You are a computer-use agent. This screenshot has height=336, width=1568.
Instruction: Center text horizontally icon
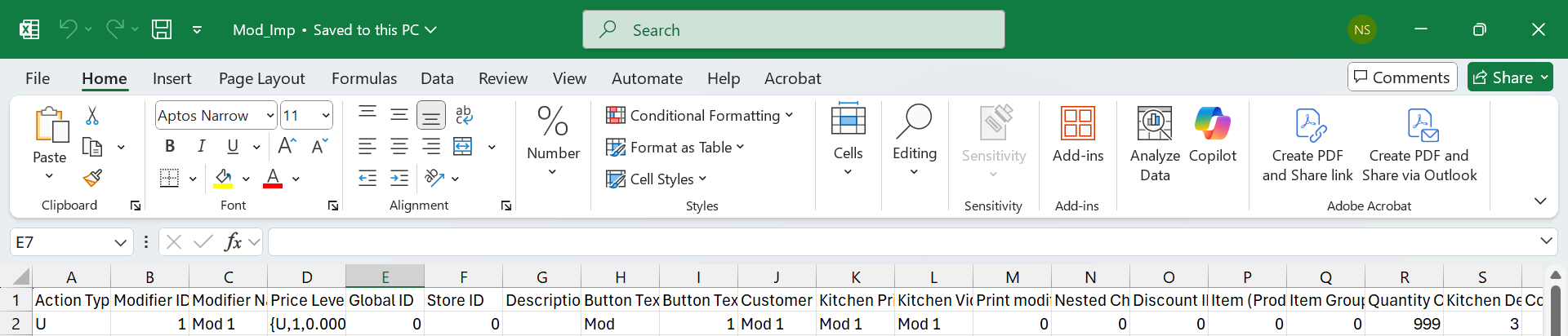[x=399, y=147]
